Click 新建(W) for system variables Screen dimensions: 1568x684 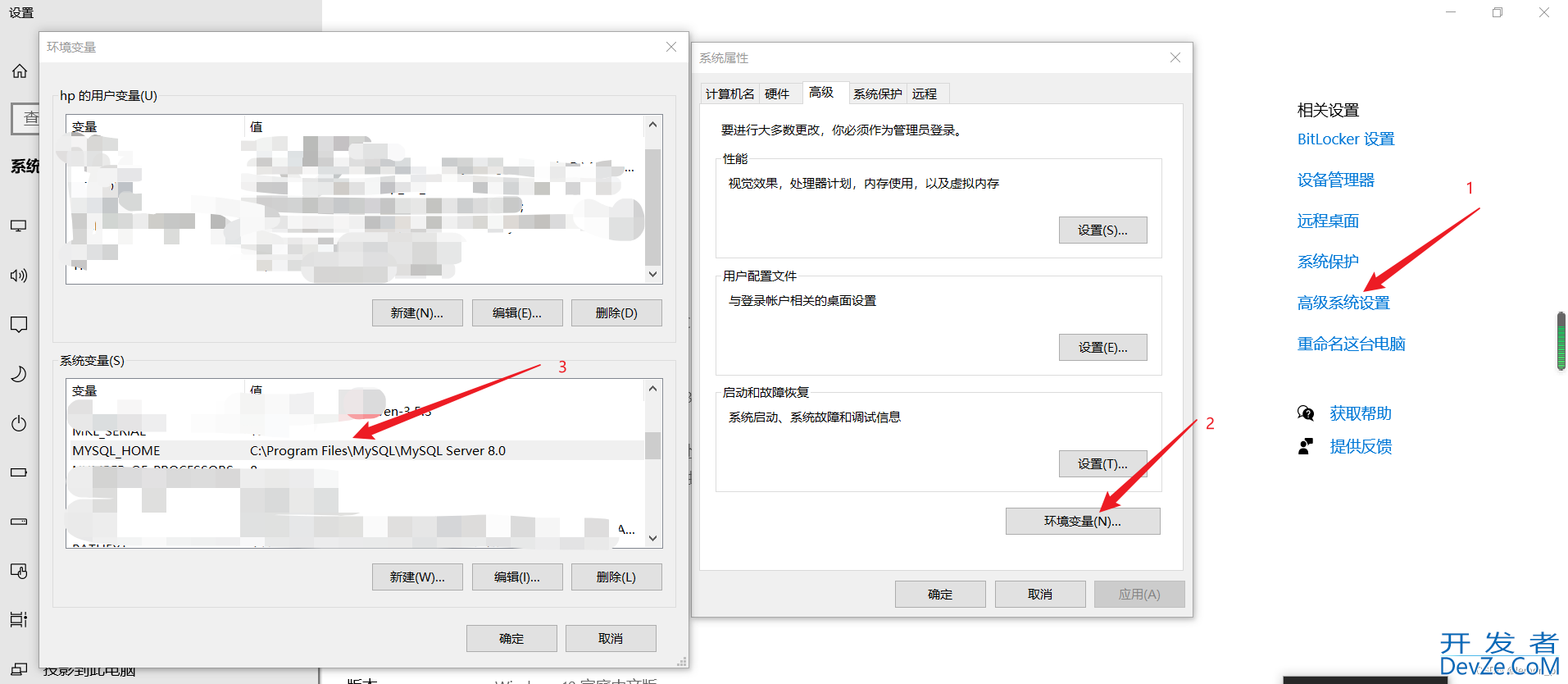(417, 577)
